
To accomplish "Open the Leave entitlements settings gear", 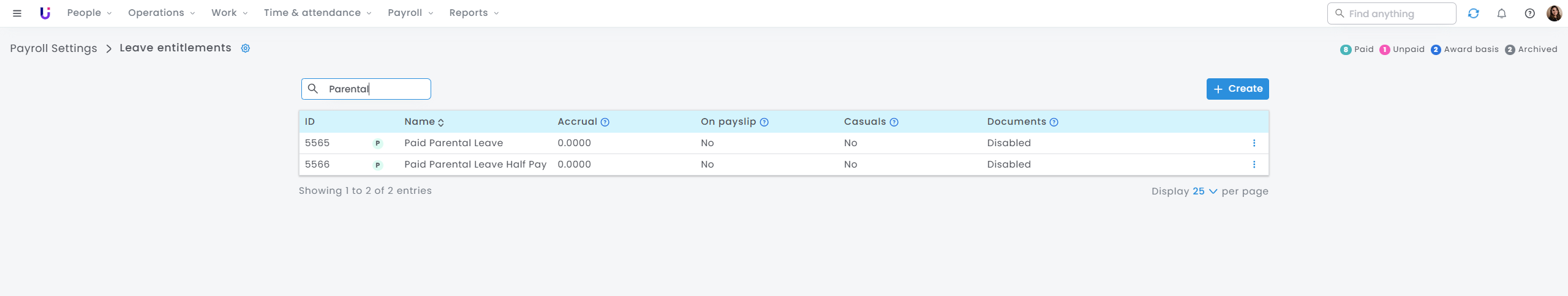I will [x=246, y=48].
